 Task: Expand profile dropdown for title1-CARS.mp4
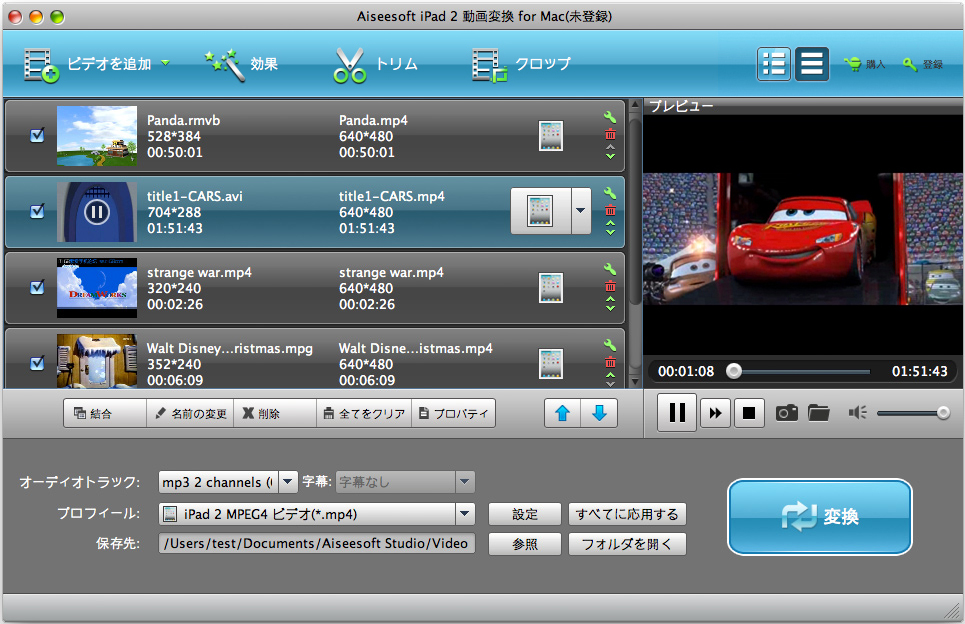(x=581, y=211)
